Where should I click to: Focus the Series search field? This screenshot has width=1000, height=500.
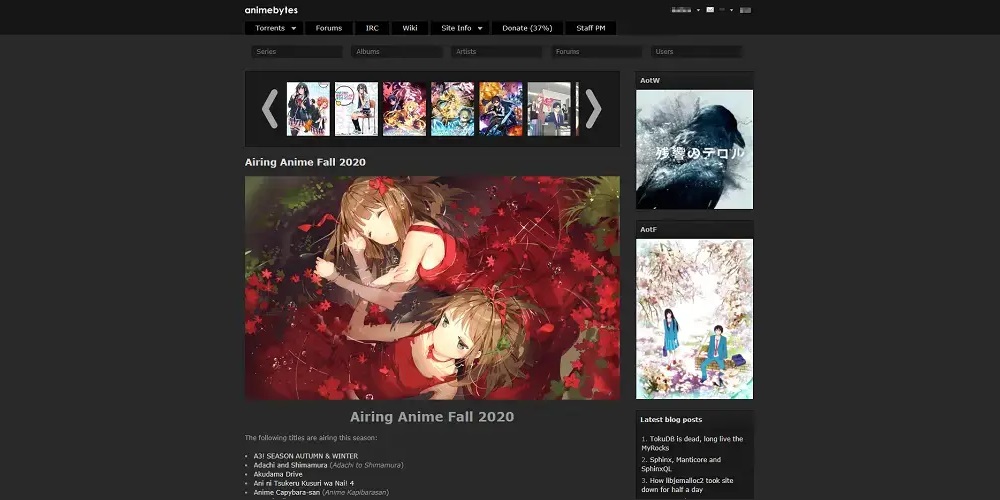point(297,52)
